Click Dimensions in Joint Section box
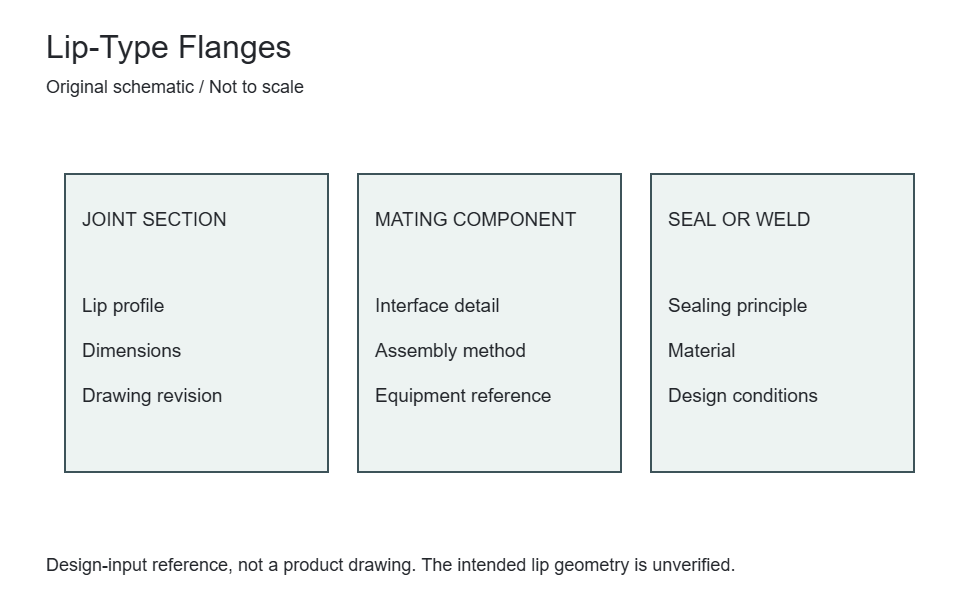This screenshot has width=980, height=600. click(131, 351)
